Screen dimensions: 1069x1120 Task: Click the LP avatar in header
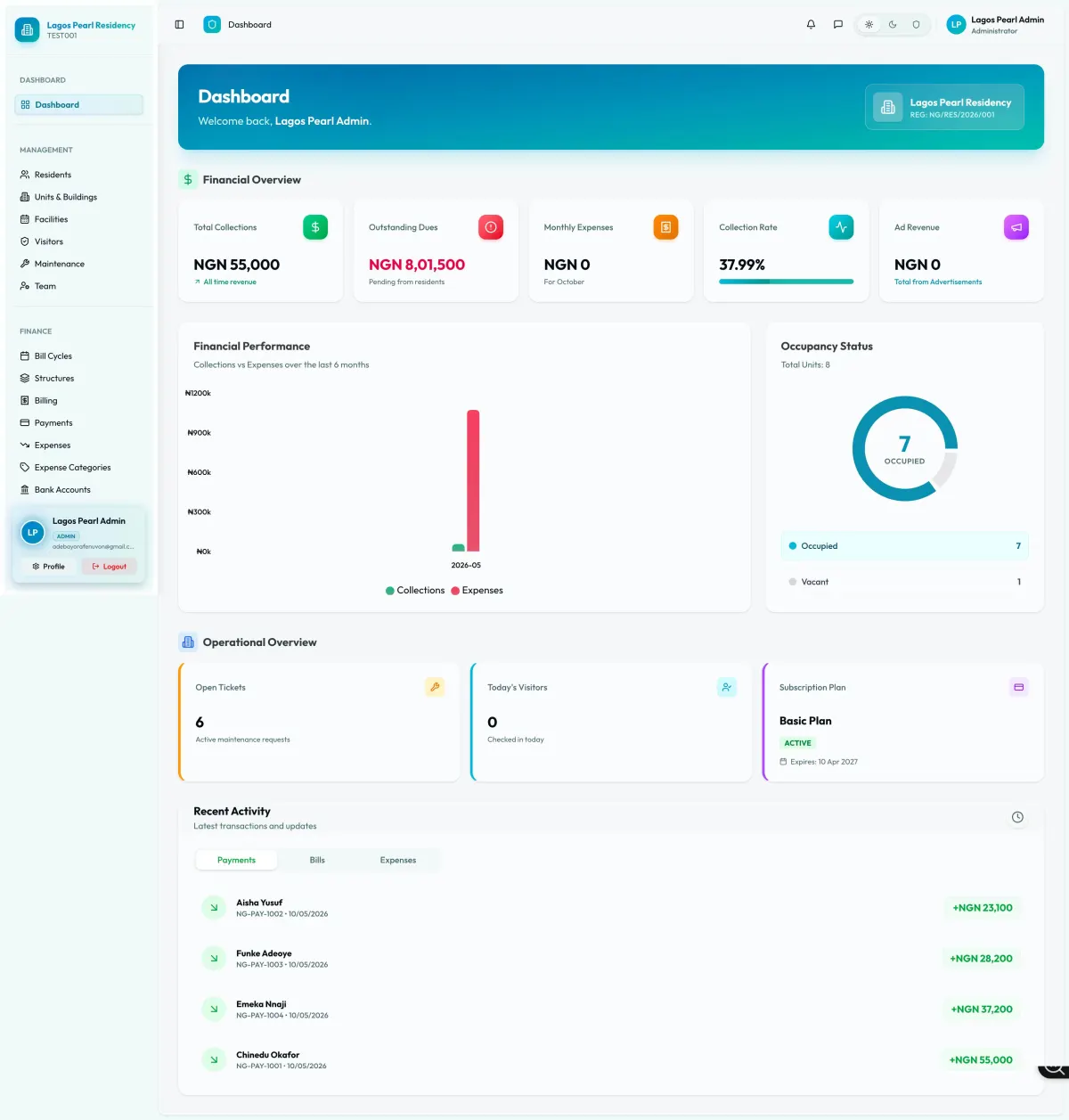(956, 25)
